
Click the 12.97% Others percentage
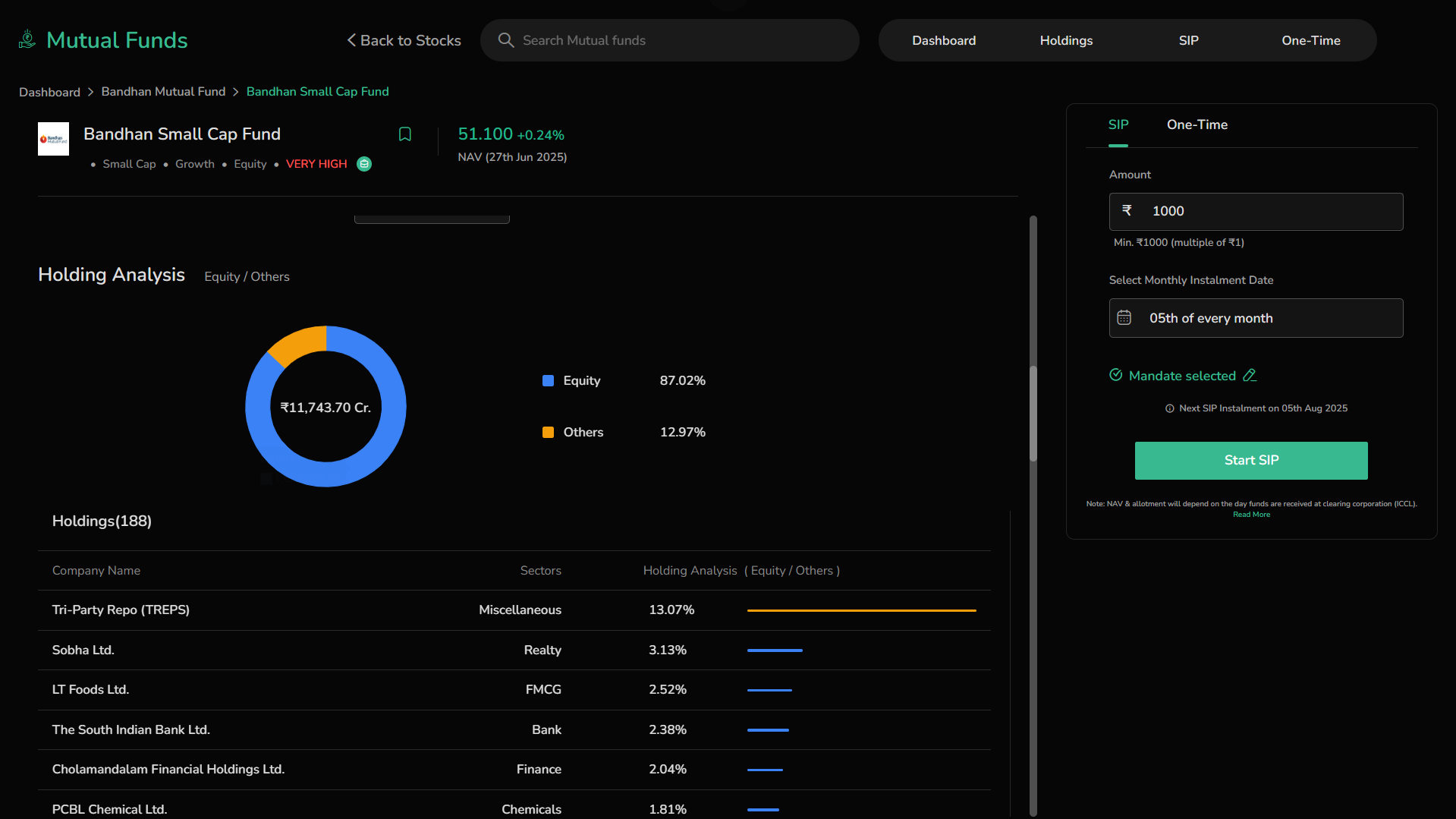(x=682, y=432)
